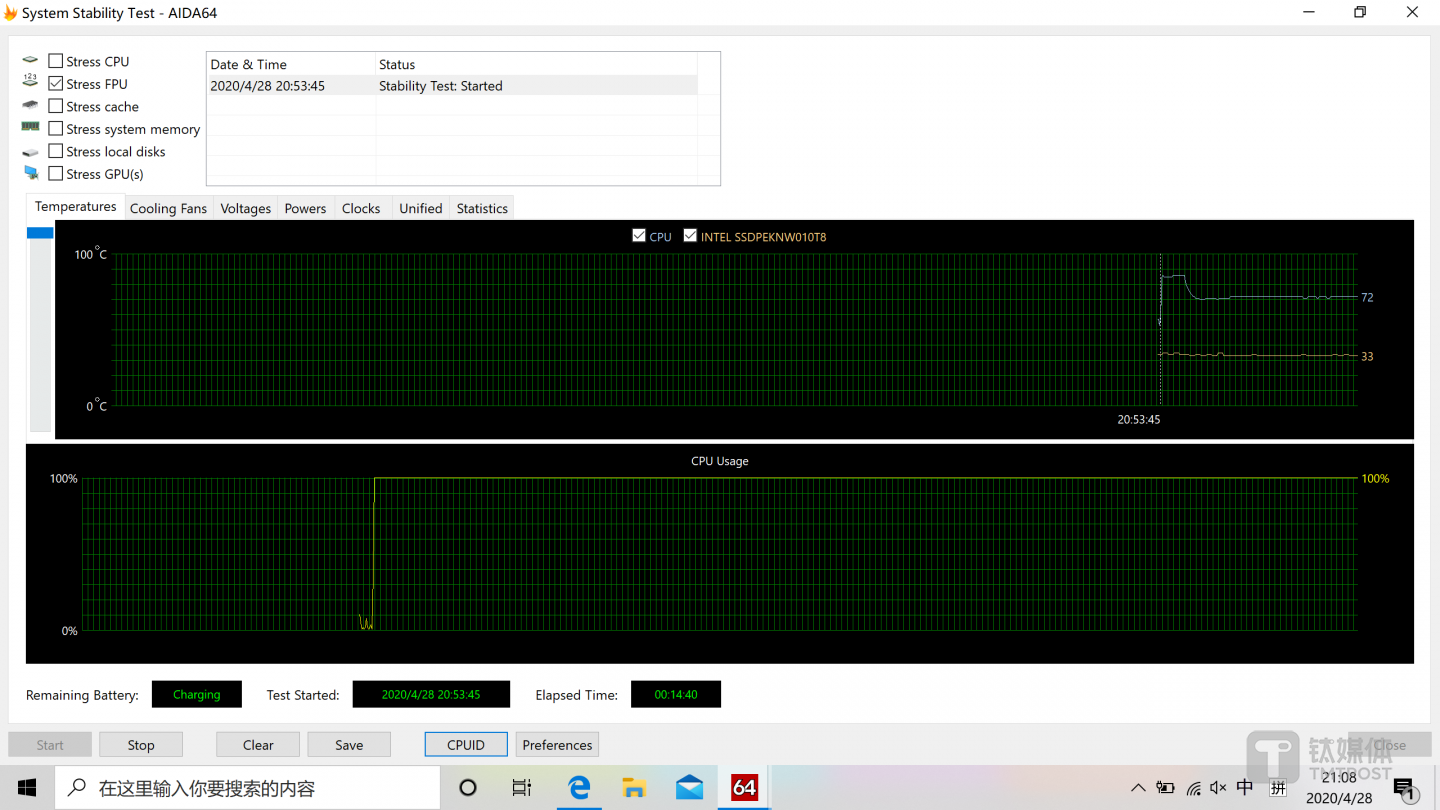
Task: Open the Statistics tab
Action: [x=482, y=208]
